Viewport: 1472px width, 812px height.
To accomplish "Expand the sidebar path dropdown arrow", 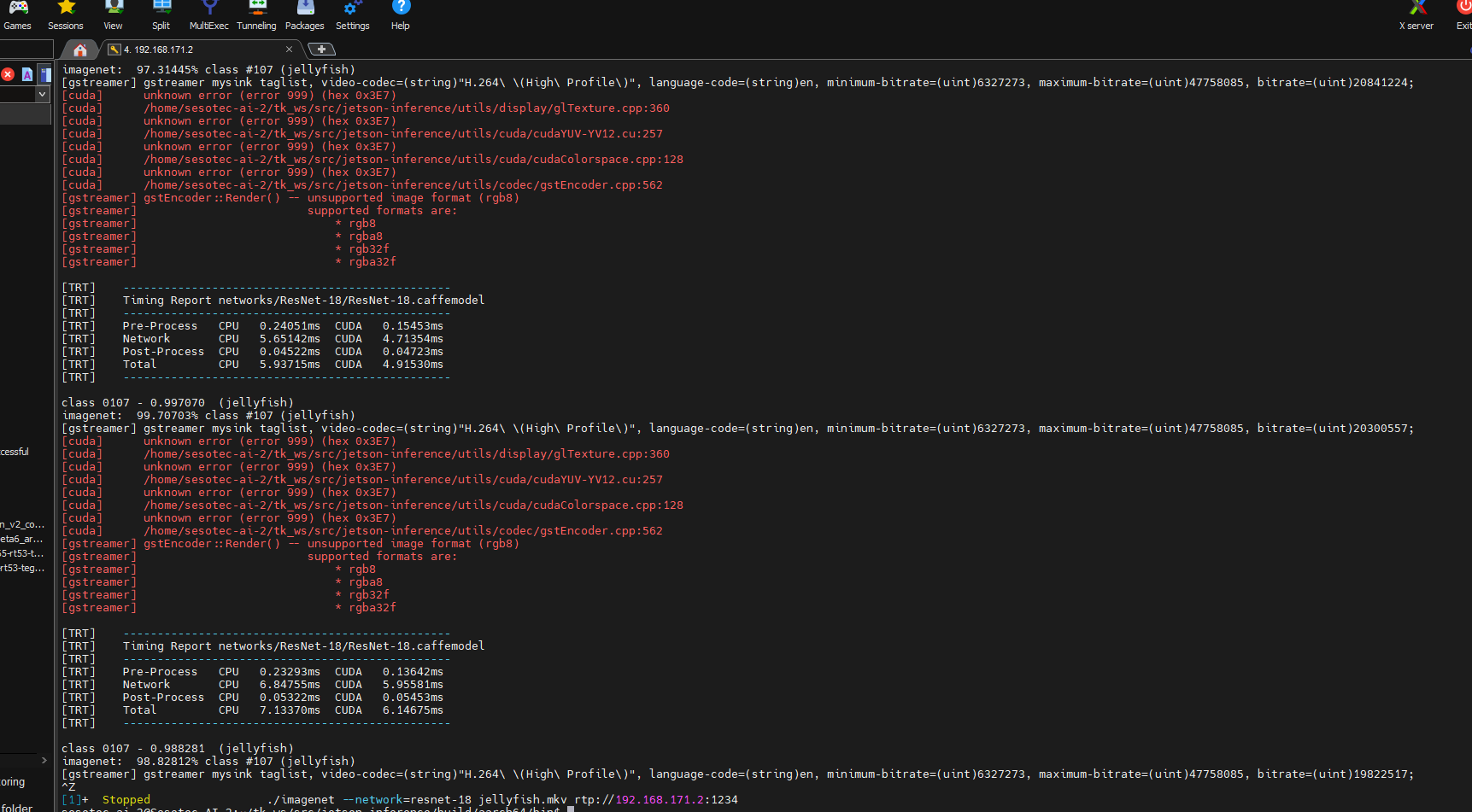I will (x=43, y=94).
